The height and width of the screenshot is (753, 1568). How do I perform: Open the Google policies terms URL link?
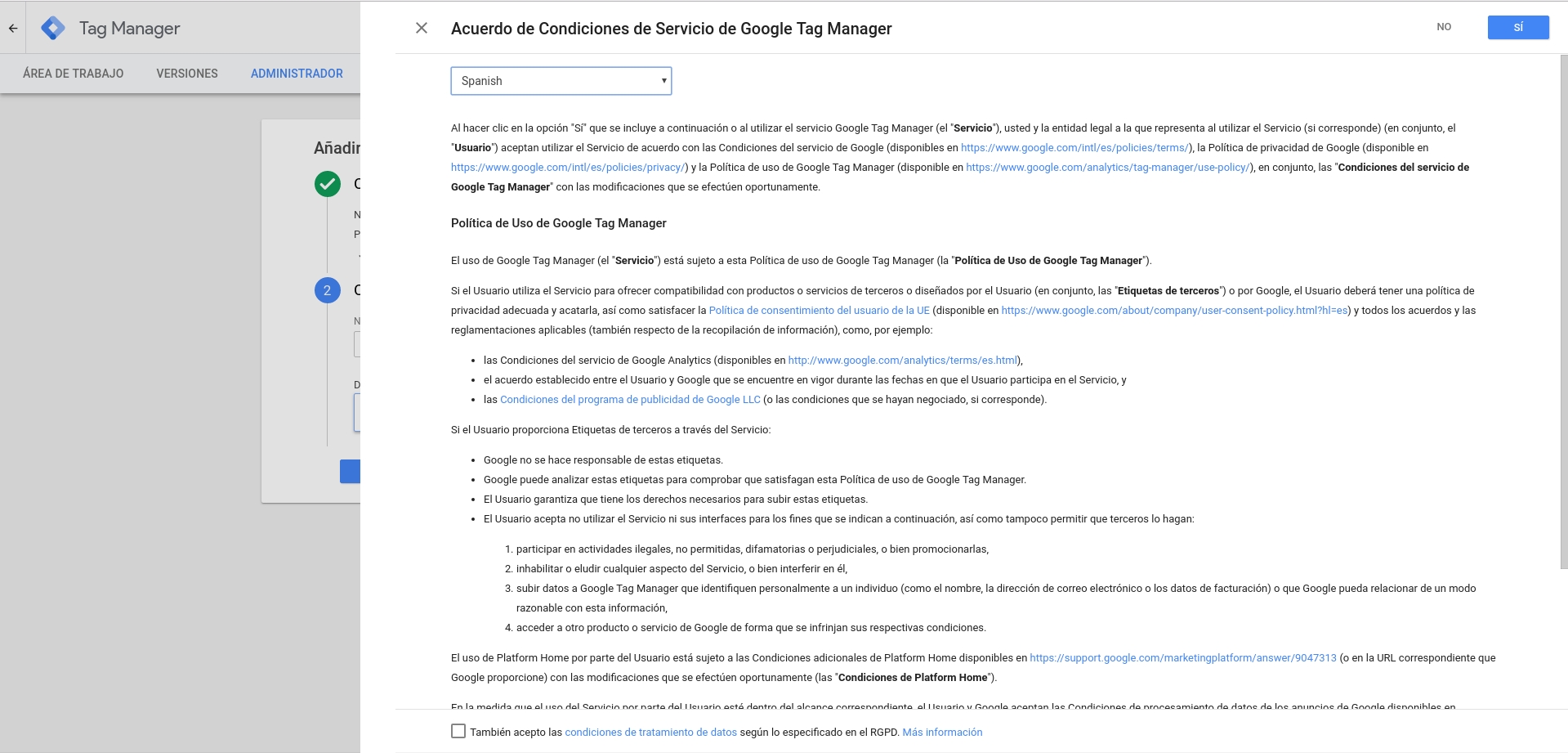click(1074, 148)
